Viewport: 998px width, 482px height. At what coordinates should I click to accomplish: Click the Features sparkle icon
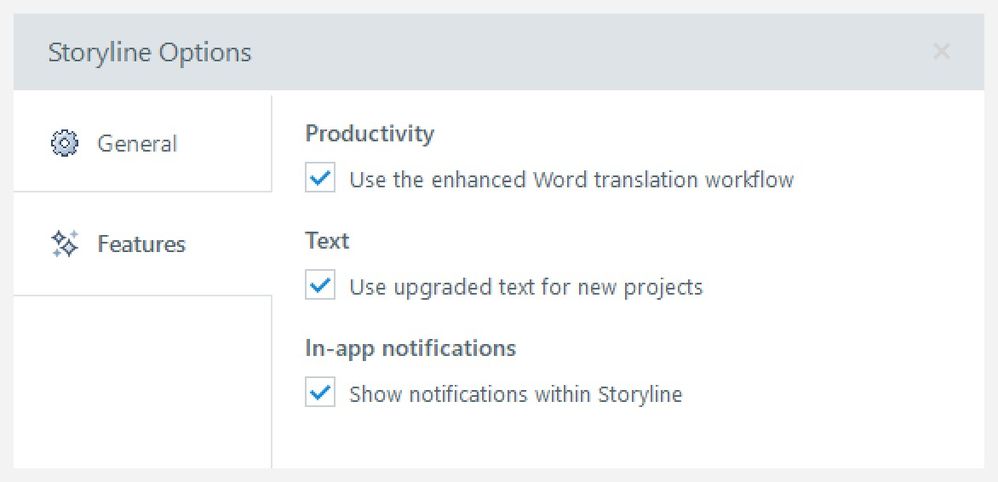[x=64, y=244]
